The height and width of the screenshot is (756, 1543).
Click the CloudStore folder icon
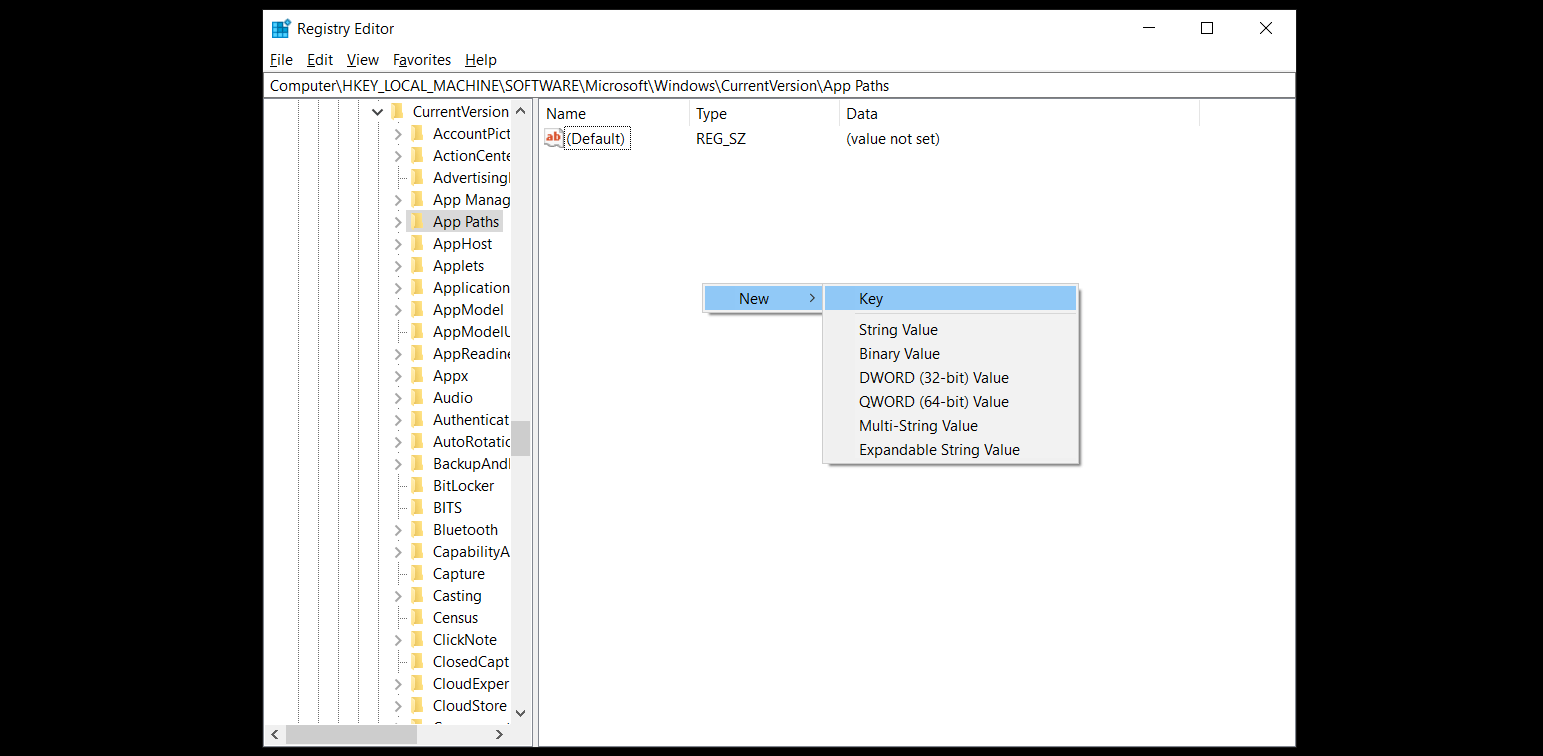[417, 706]
